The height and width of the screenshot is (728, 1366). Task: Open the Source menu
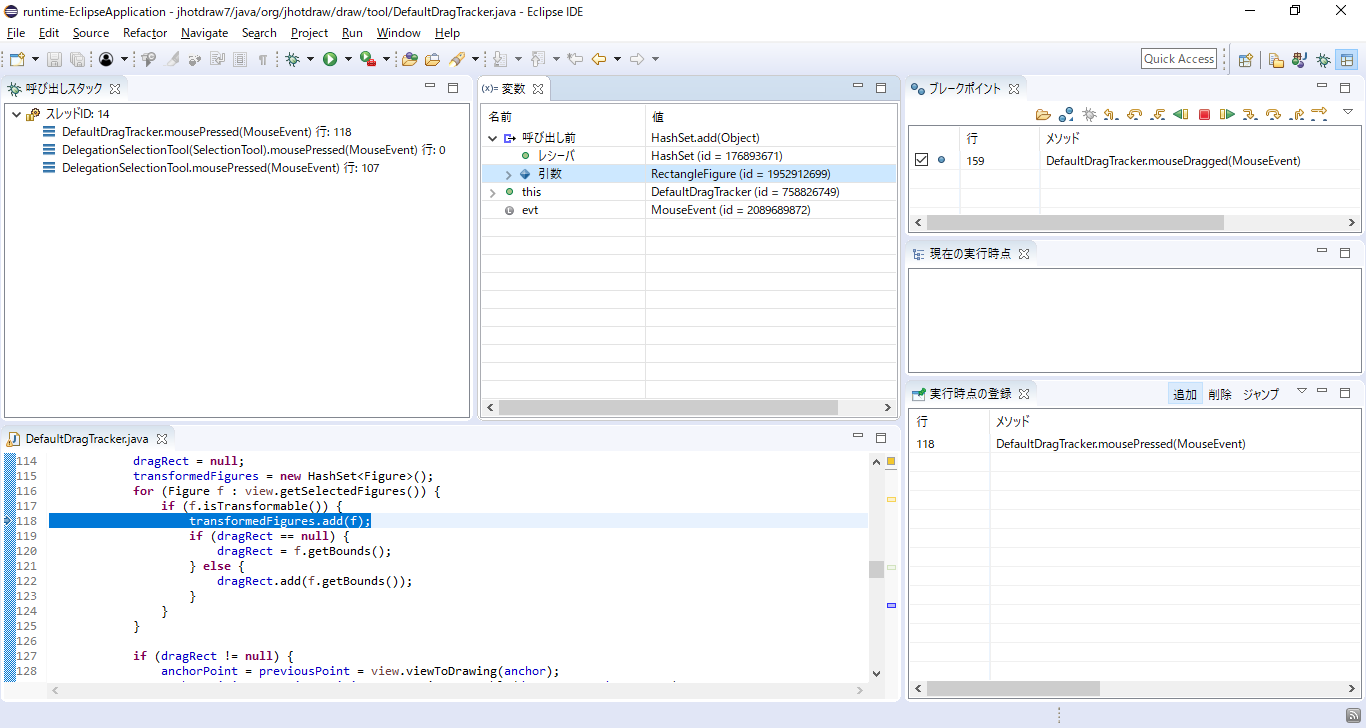90,33
